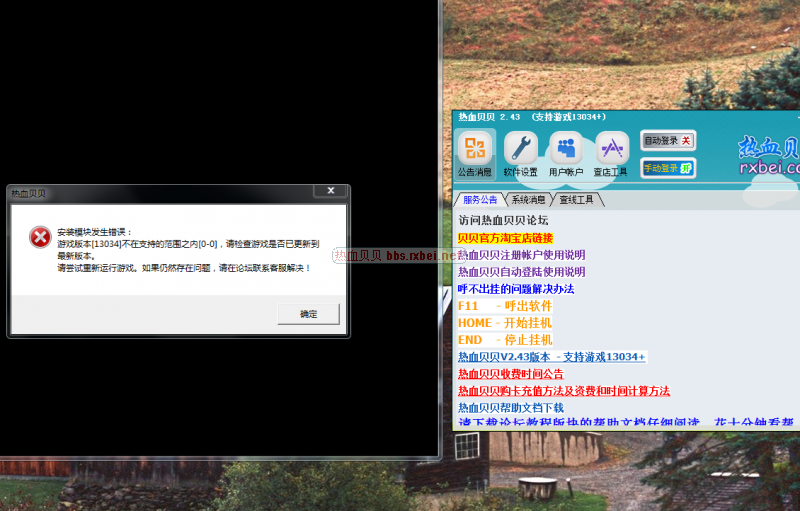Open 热血贝贝自动登陆使用说明 link
Image resolution: width=800 pixels, height=511 pixels.
click(x=521, y=272)
